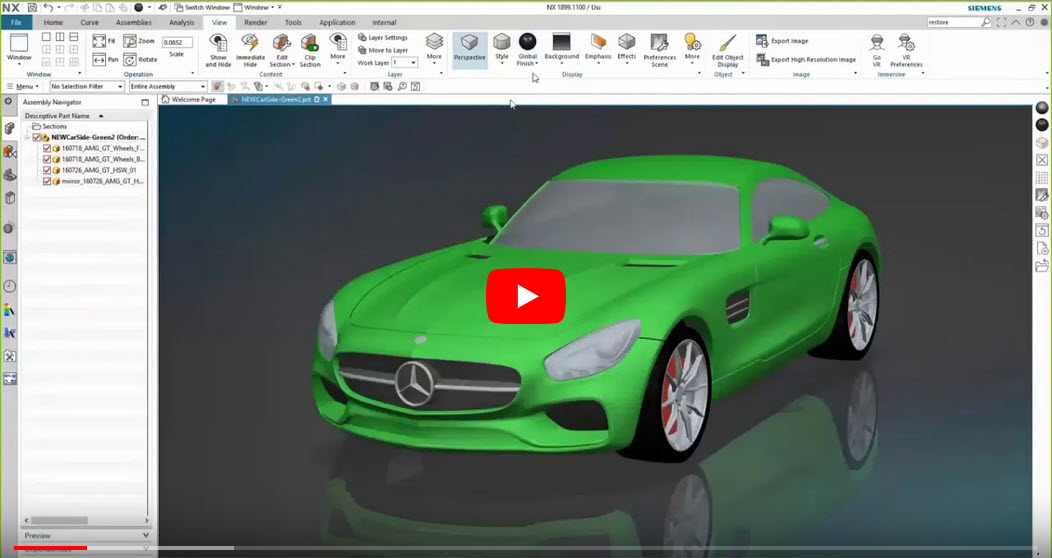1052x558 pixels.
Task: Switch to the Welcome Page tab
Action: [x=190, y=99]
